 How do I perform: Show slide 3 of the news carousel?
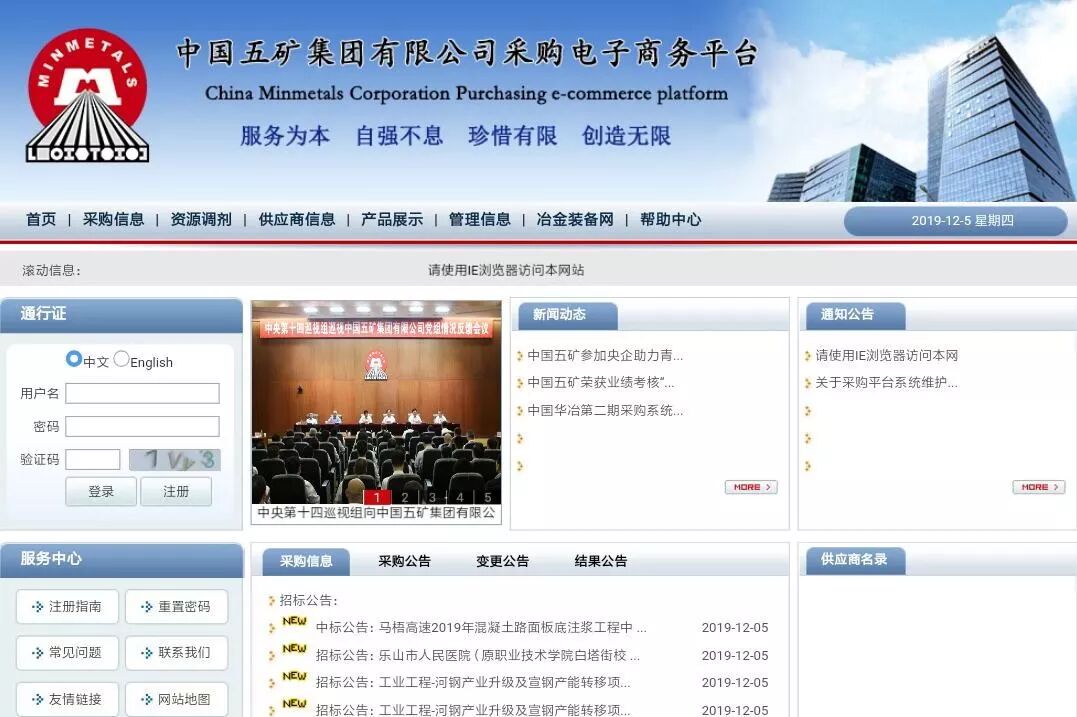[432, 497]
